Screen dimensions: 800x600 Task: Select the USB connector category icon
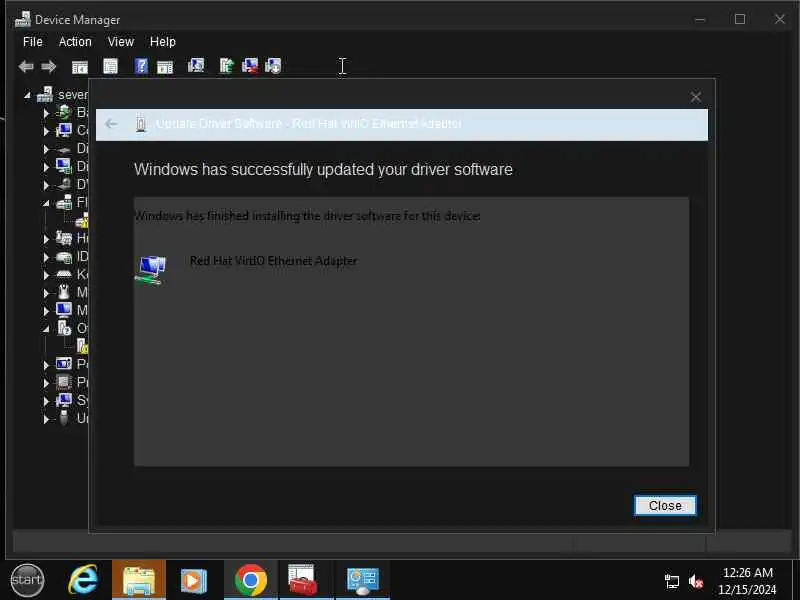point(64,418)
